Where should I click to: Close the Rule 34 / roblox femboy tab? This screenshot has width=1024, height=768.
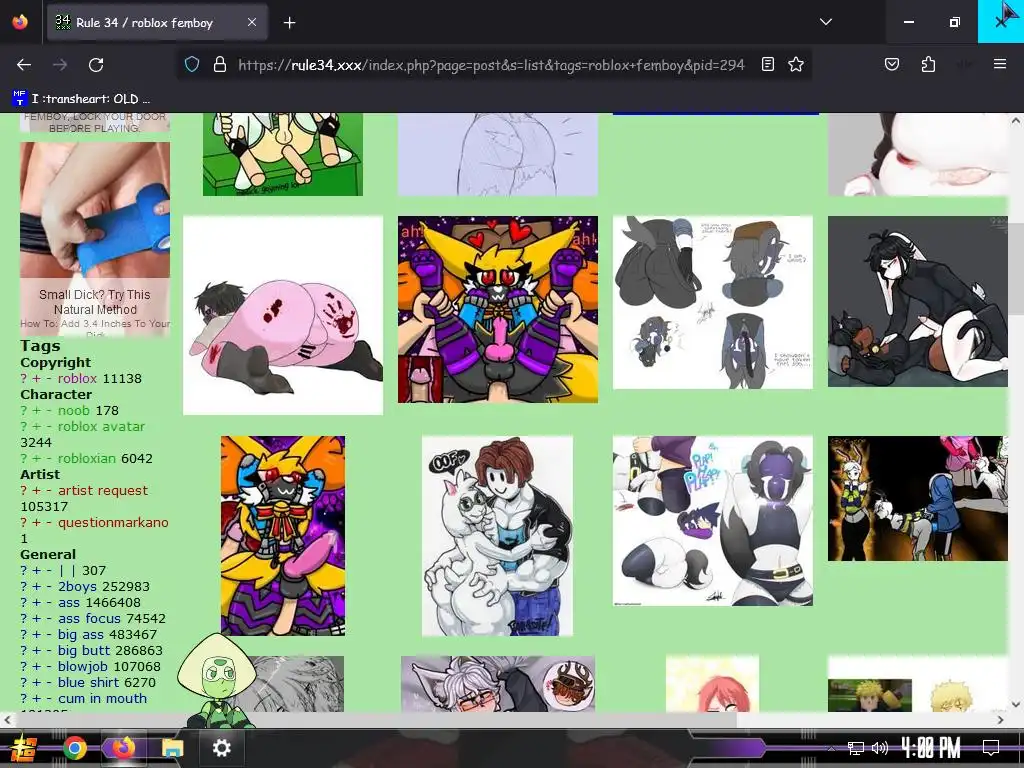click(252, 22)
